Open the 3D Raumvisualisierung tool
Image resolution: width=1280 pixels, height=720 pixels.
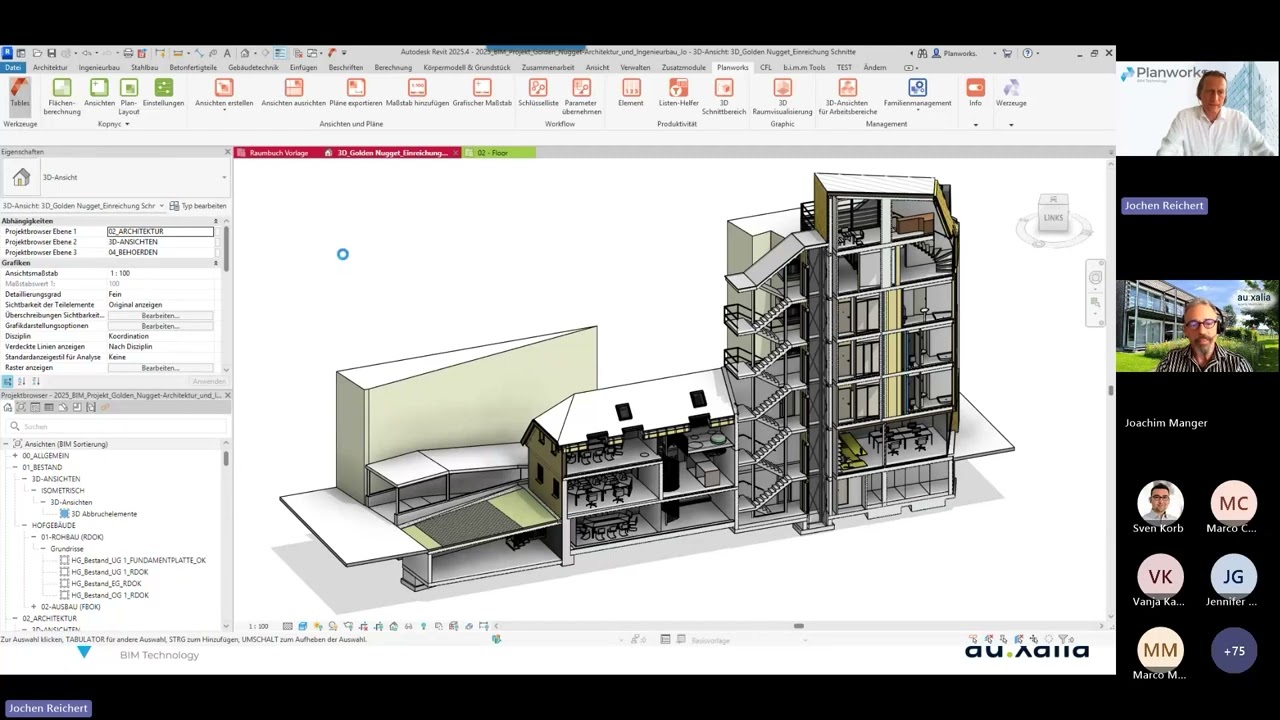(x=782, y=96)
